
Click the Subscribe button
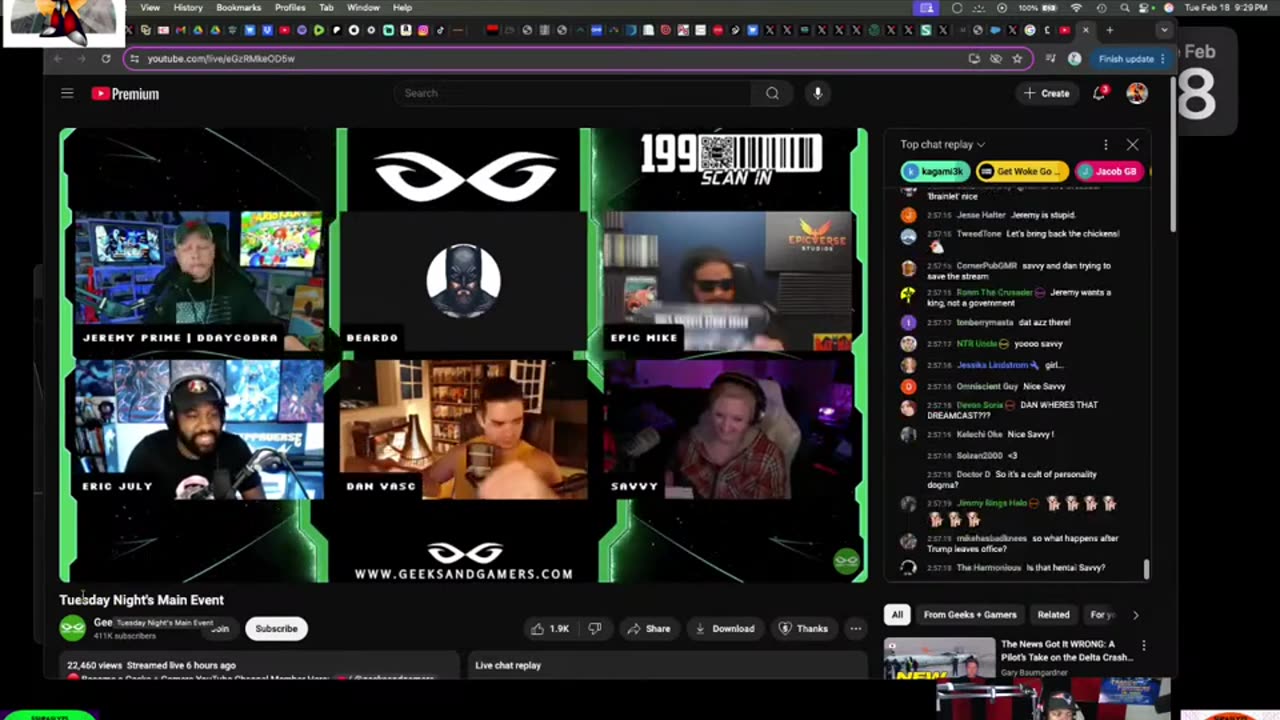(276, 629)
